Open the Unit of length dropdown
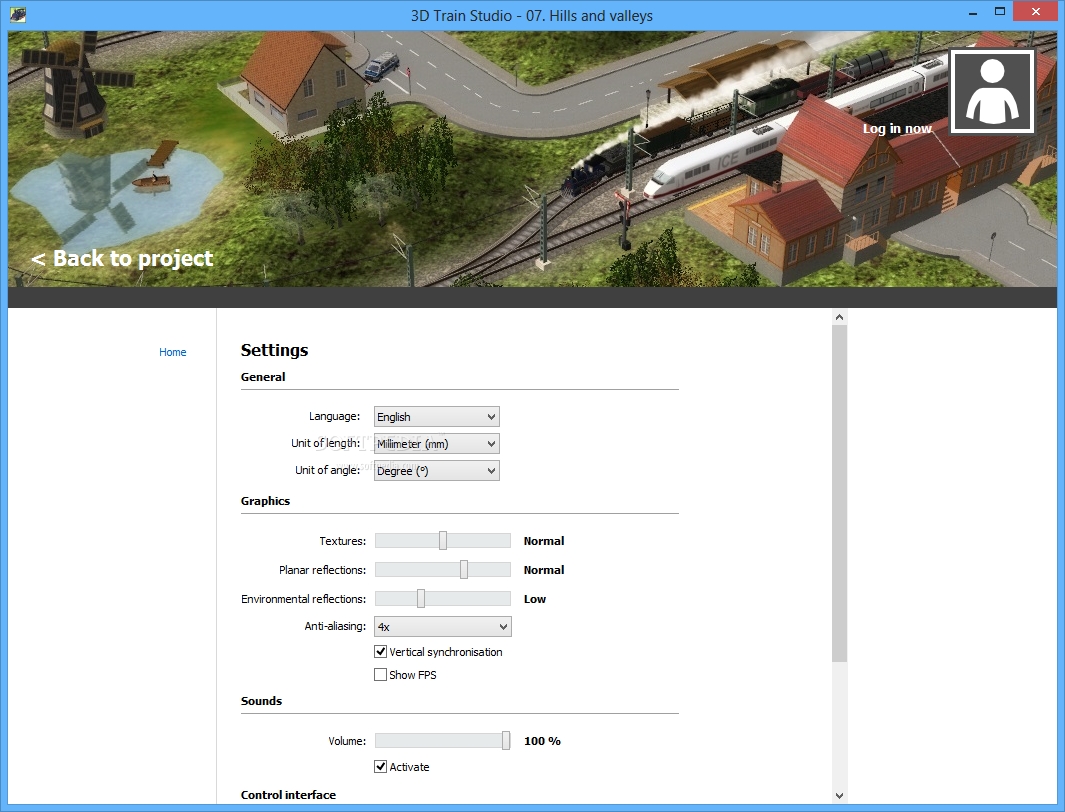 tap(437, 444)
